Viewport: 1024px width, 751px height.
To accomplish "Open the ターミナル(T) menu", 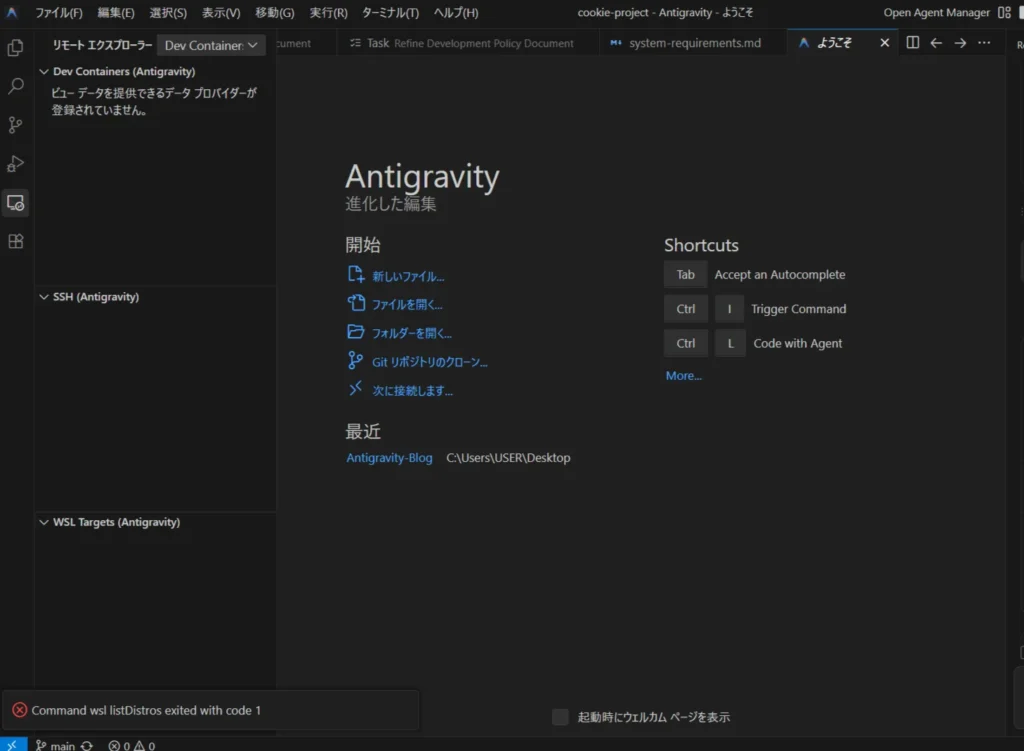I will click(x=390, y=12).
